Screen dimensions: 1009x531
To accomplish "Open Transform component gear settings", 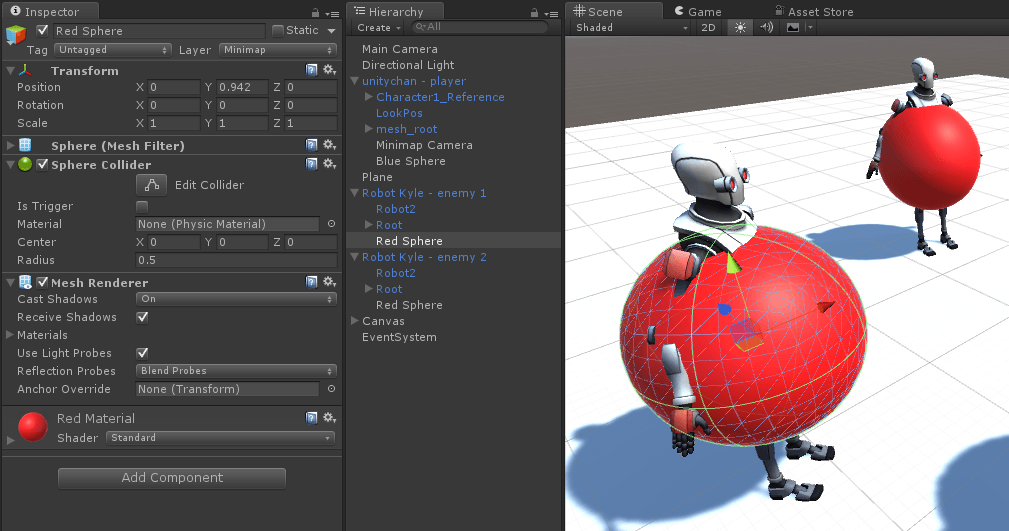I will (329, 70).
